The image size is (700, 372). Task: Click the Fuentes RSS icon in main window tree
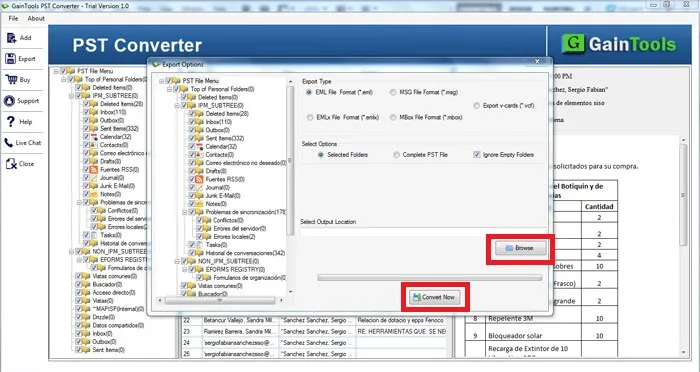click(94, 170)
